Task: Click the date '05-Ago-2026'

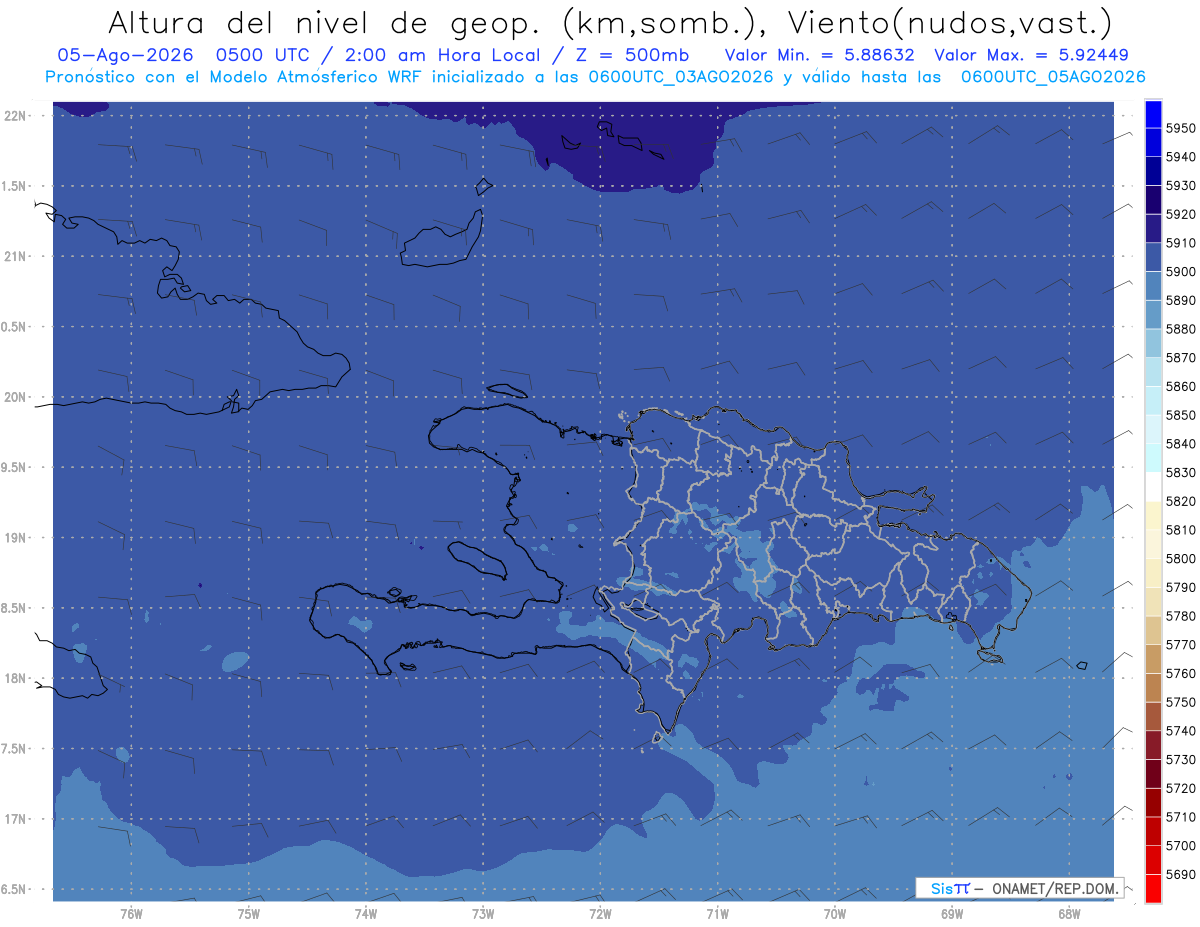Action: pyautogui.click(x=126, y=55)
